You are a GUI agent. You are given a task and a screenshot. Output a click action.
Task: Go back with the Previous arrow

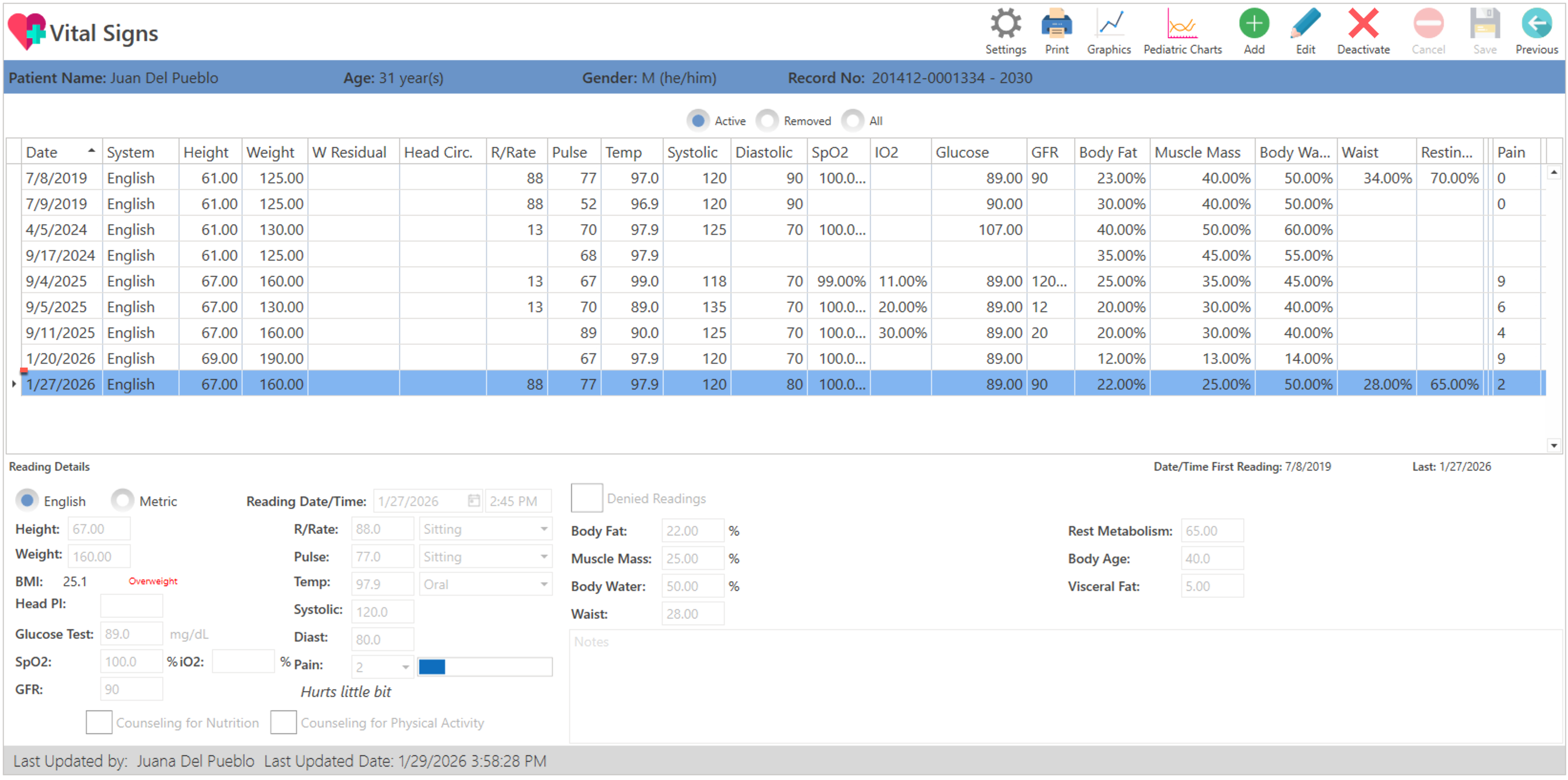point(1536,25)
